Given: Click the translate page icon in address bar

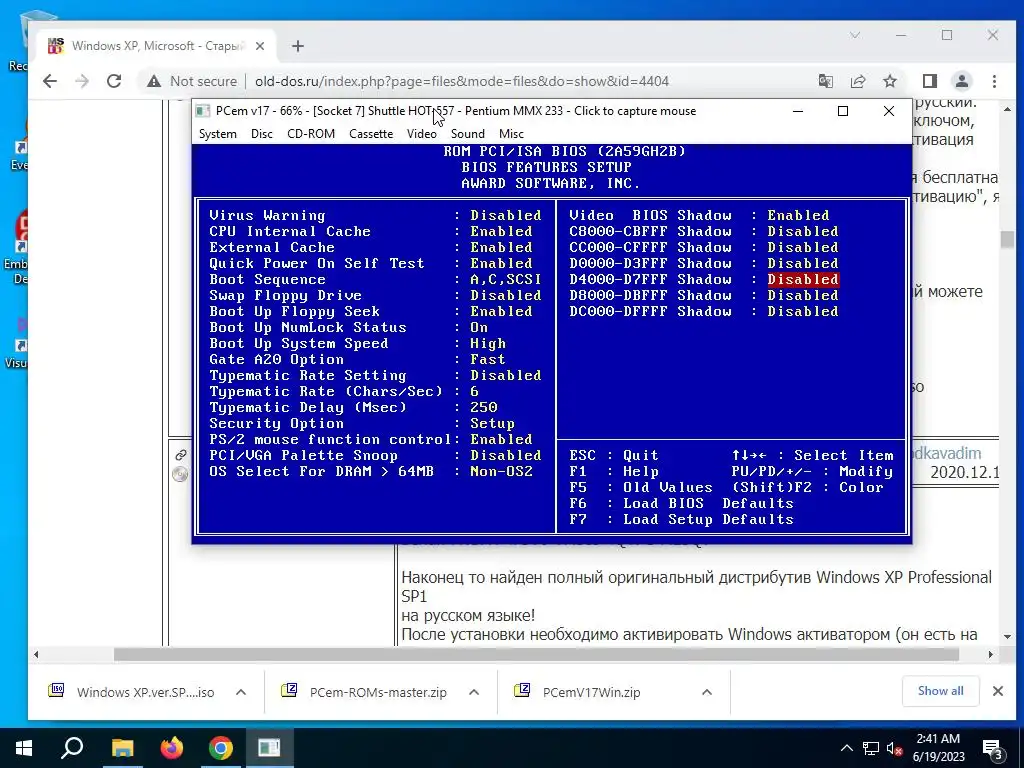Looking at the screenshot, I should (x=825, y=81).
